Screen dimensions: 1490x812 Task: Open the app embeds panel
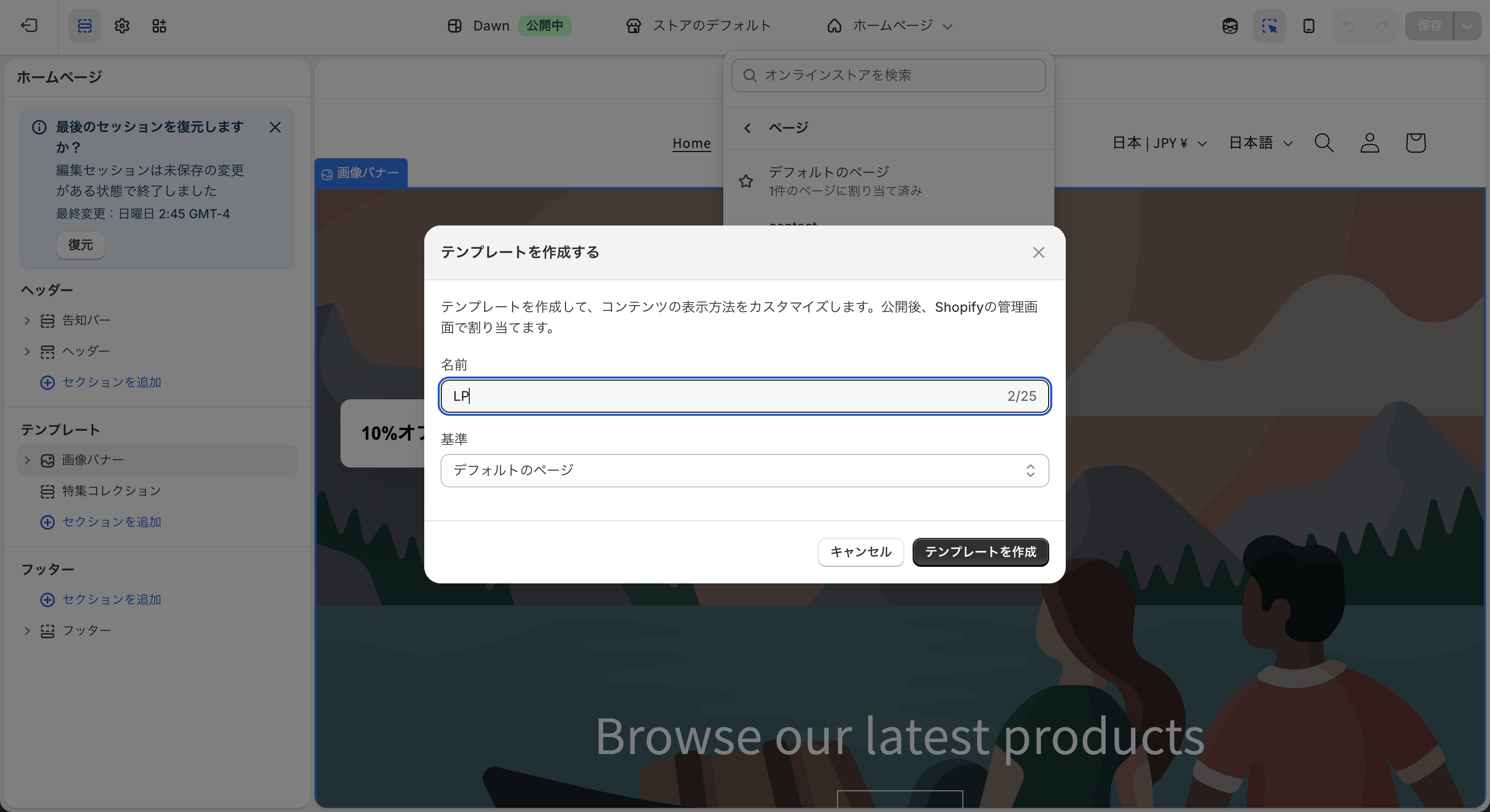(x=160, y=25)
